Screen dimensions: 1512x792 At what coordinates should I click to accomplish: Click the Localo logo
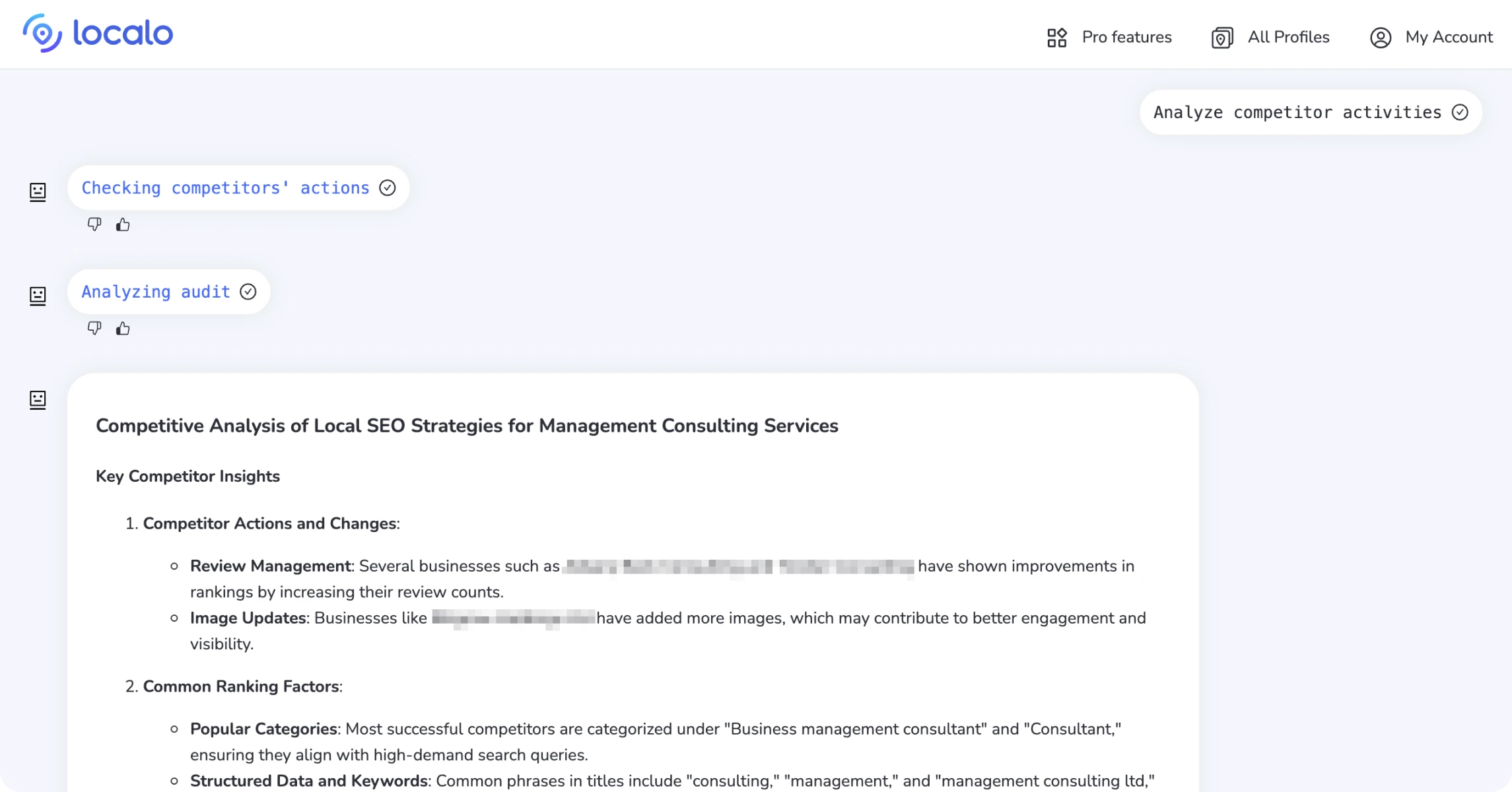point(98,33)
